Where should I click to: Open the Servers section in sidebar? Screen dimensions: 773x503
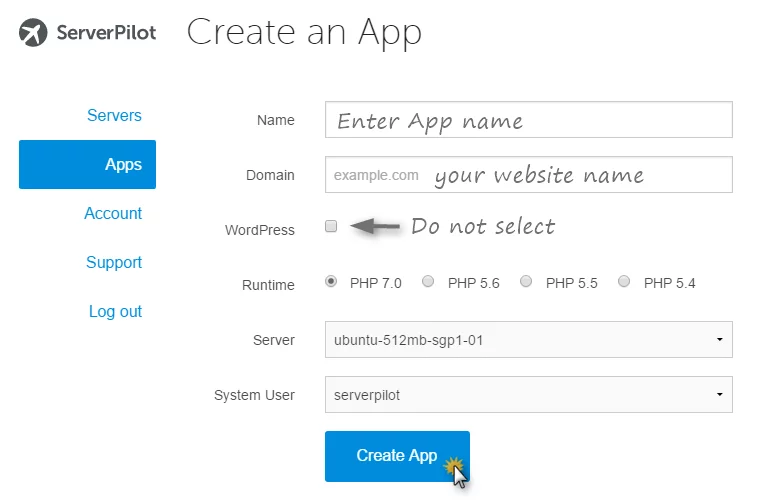click(x=114, y=115)
